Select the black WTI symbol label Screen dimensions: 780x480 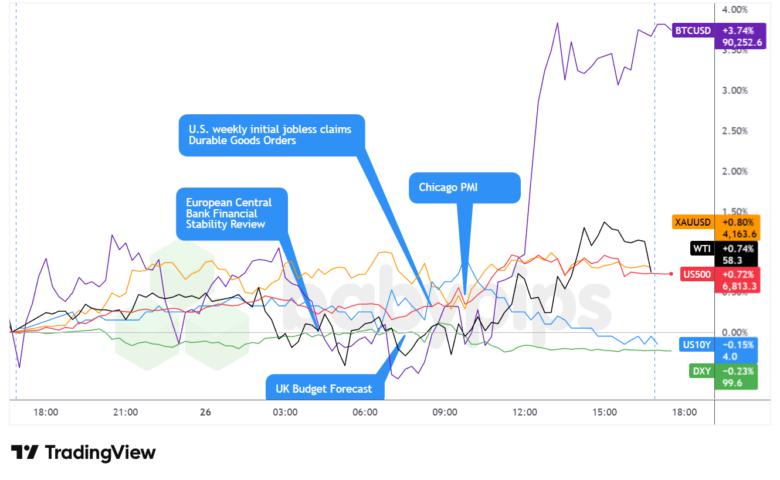pyautogui.click(x=700, y=247)
